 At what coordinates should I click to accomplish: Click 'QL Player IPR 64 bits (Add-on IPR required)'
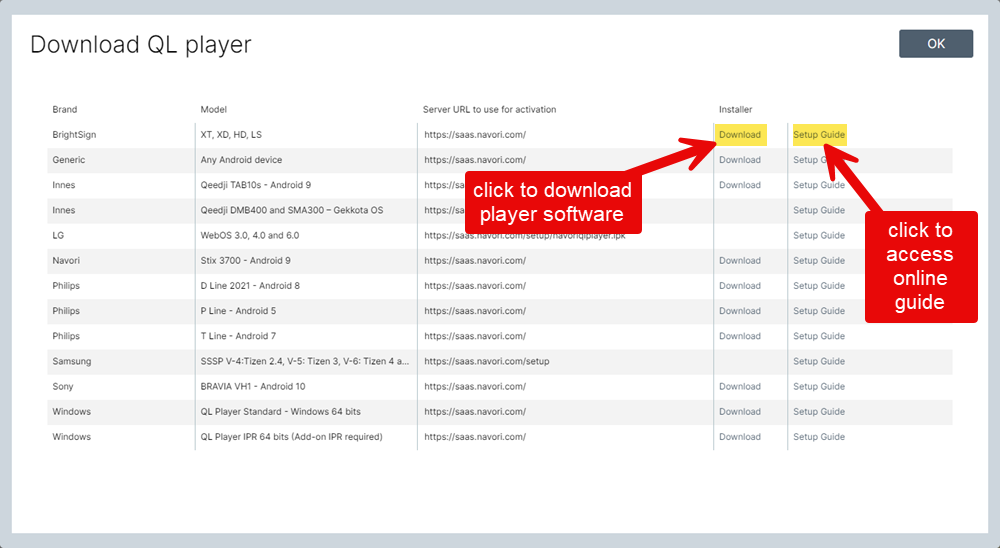[291, 437]
